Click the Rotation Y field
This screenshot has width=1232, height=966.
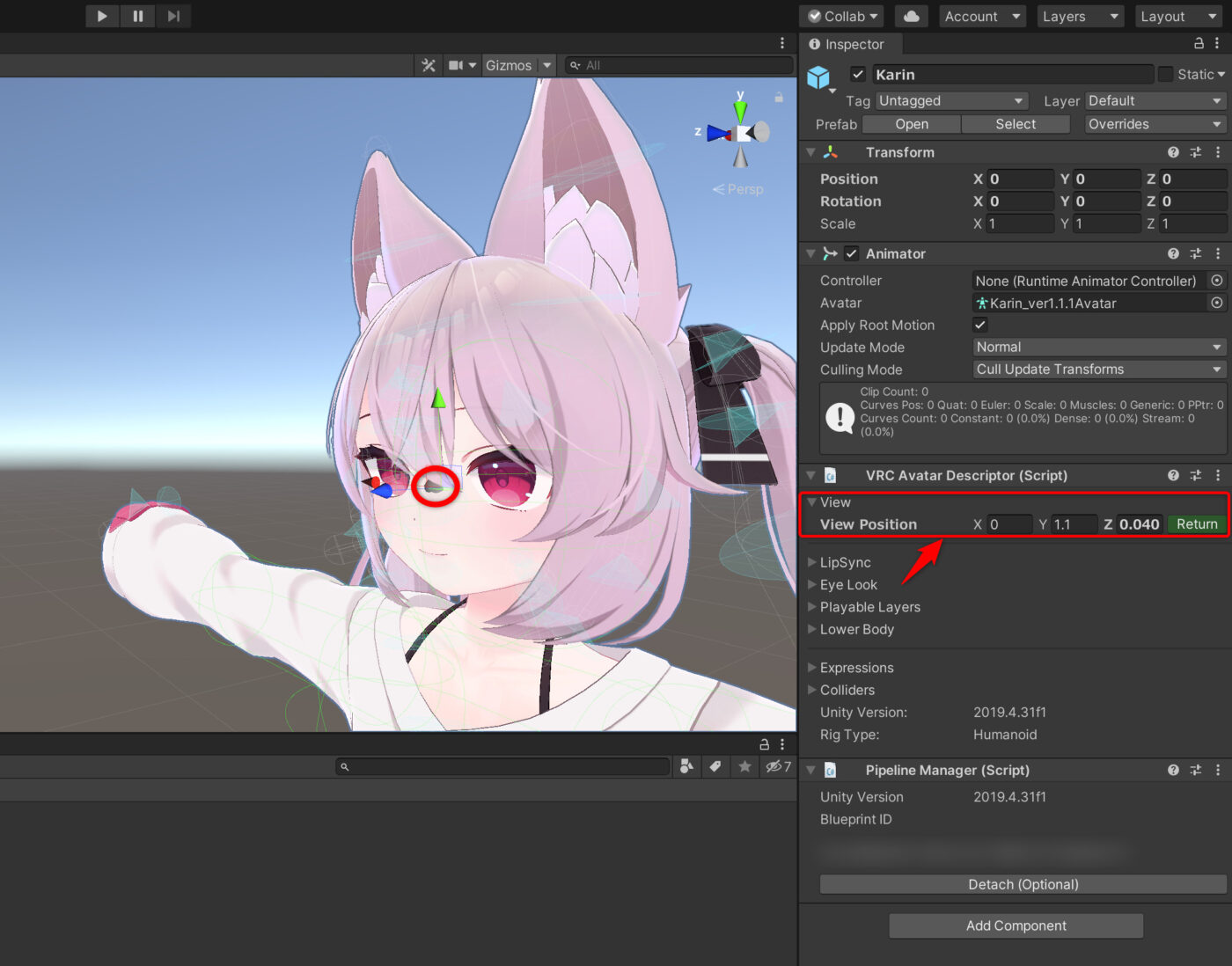pos(1106,201)
